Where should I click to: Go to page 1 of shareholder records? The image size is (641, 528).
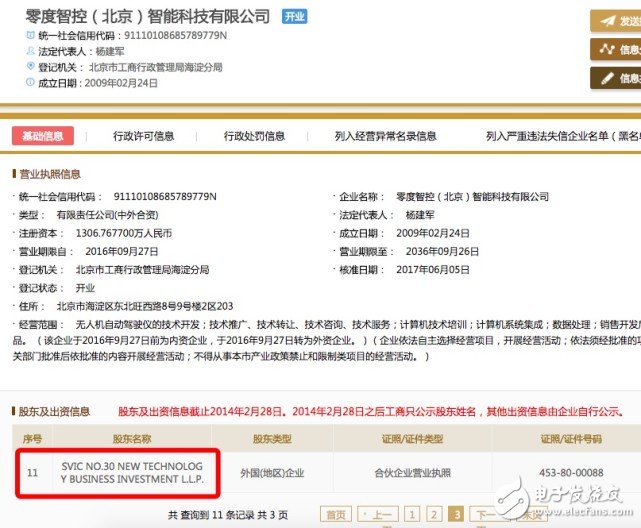pyautogui.click(x=412, y=515)
